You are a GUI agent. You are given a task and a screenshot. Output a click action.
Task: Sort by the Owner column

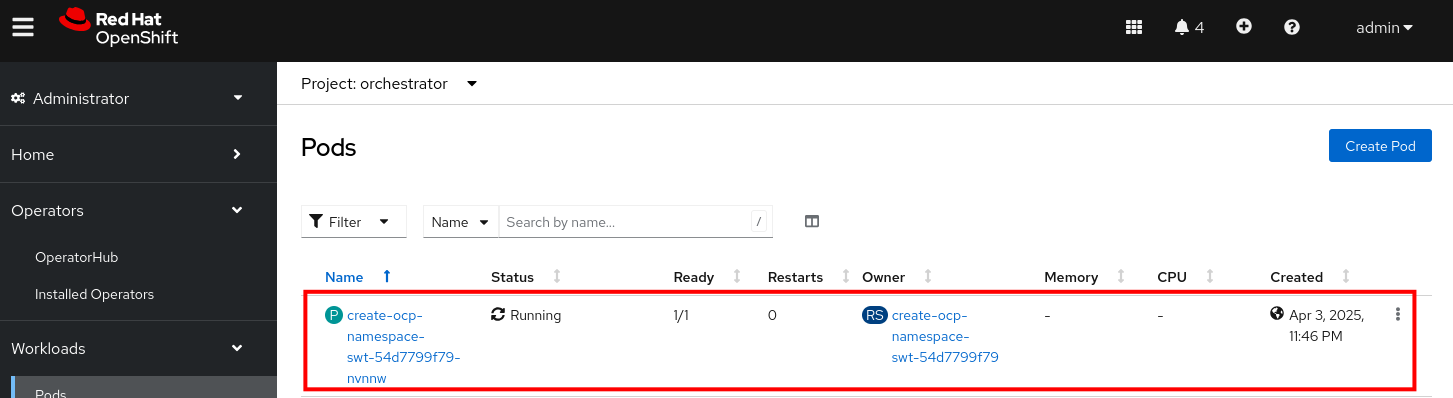897,277
